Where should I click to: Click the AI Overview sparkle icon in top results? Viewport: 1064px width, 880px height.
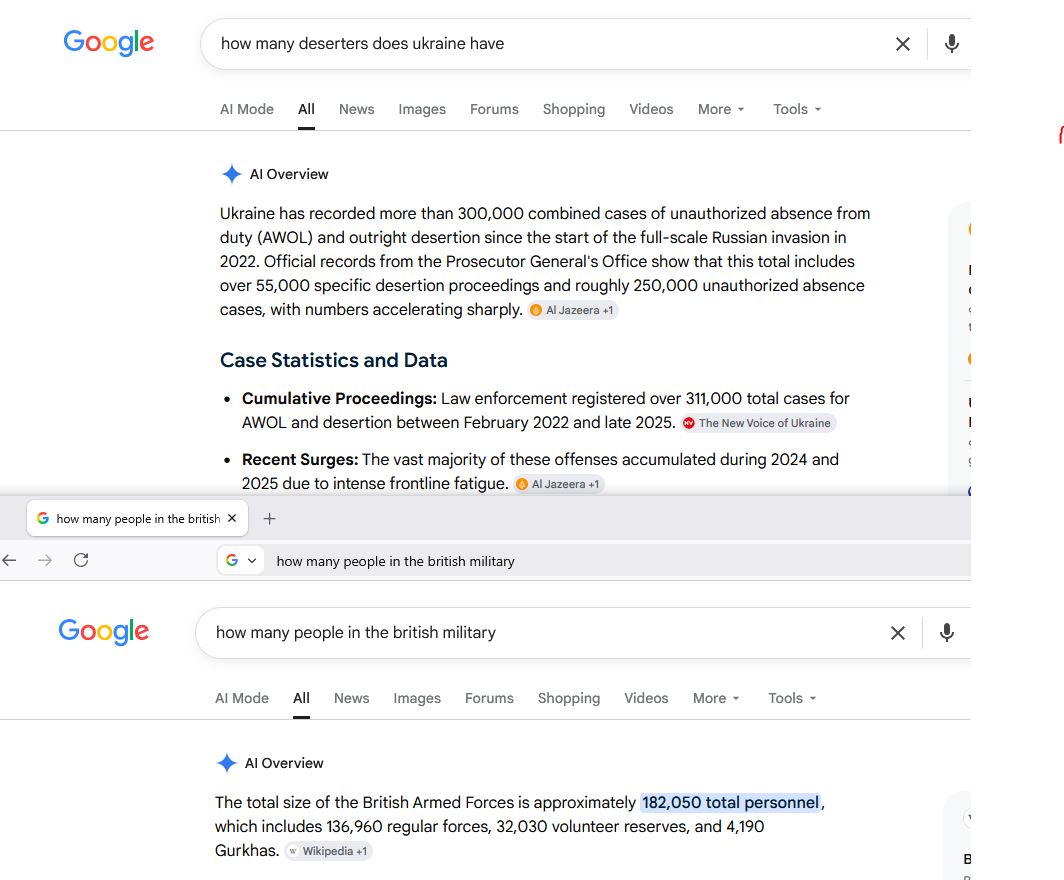[x=231, y=174]
